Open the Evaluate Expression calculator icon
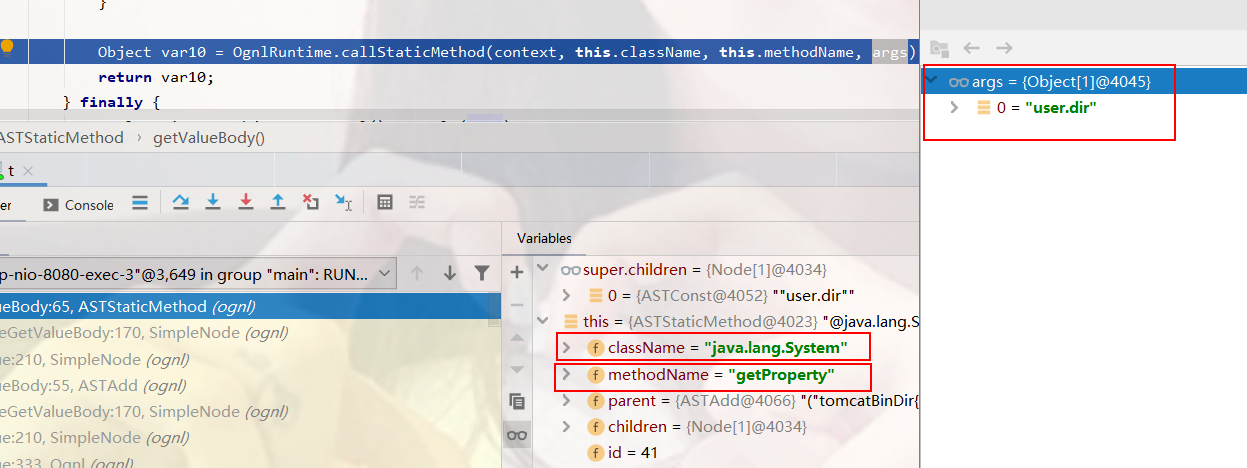This screenshot has height=468, width=1247. click(384, 203)
